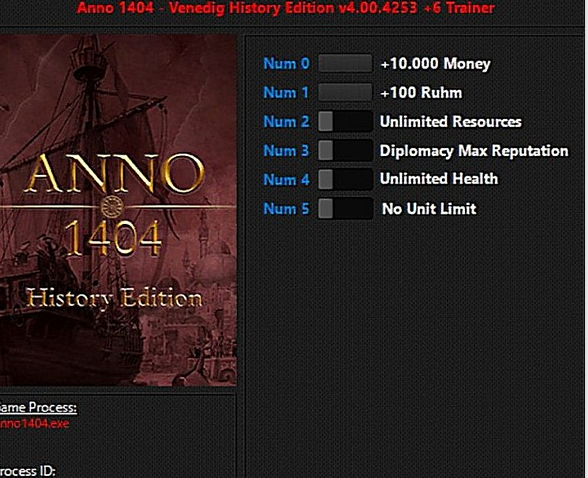Click the No Unit Limit text label
Viewport: 588px width, 478px height.
[x=429, y=208]
